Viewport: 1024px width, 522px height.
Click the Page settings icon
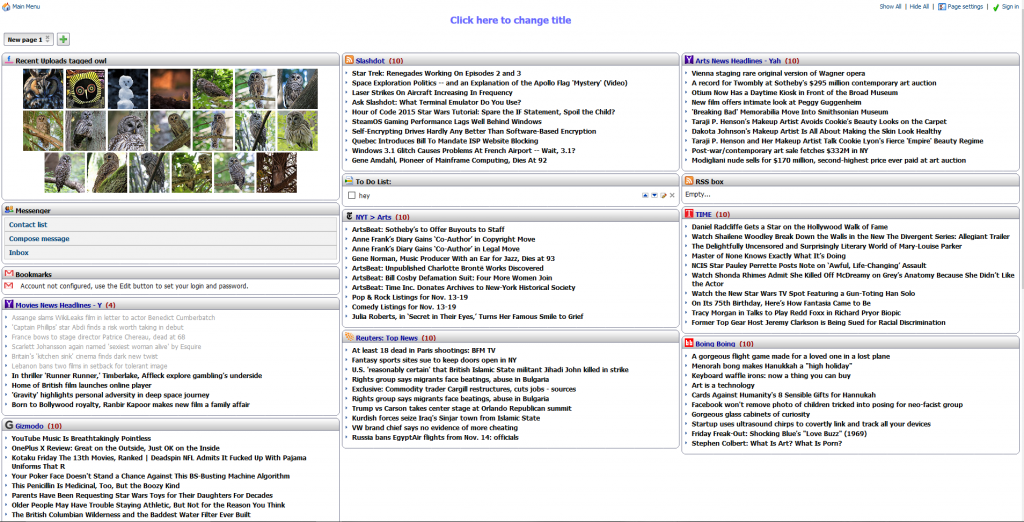(x=942, y=7)
